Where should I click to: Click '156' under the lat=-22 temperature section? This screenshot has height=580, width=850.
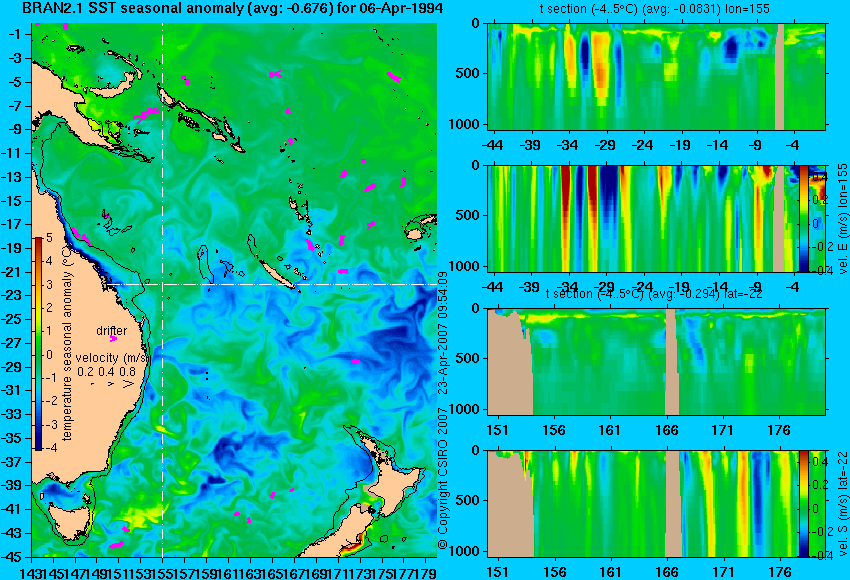(x=553, y=430)
